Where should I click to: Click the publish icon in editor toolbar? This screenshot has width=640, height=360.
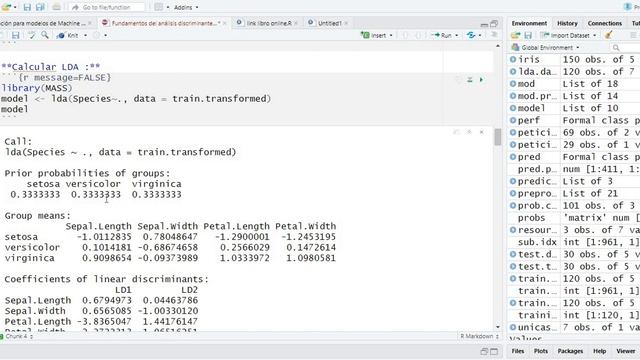[x=471, y=36]
